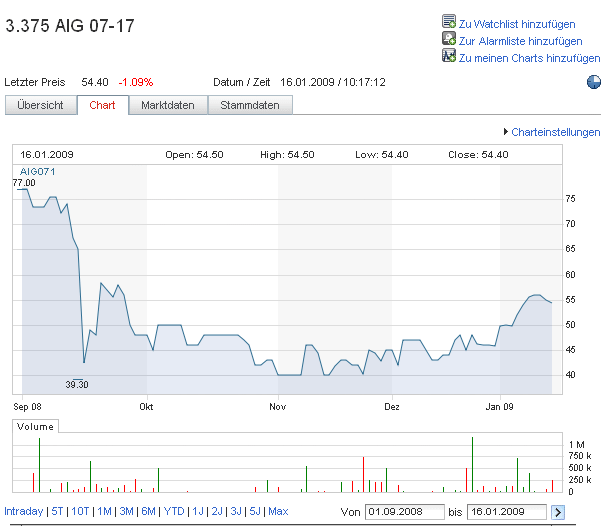
Task: Click the 3.375 AIG 07-17 title
Action: 70,26
